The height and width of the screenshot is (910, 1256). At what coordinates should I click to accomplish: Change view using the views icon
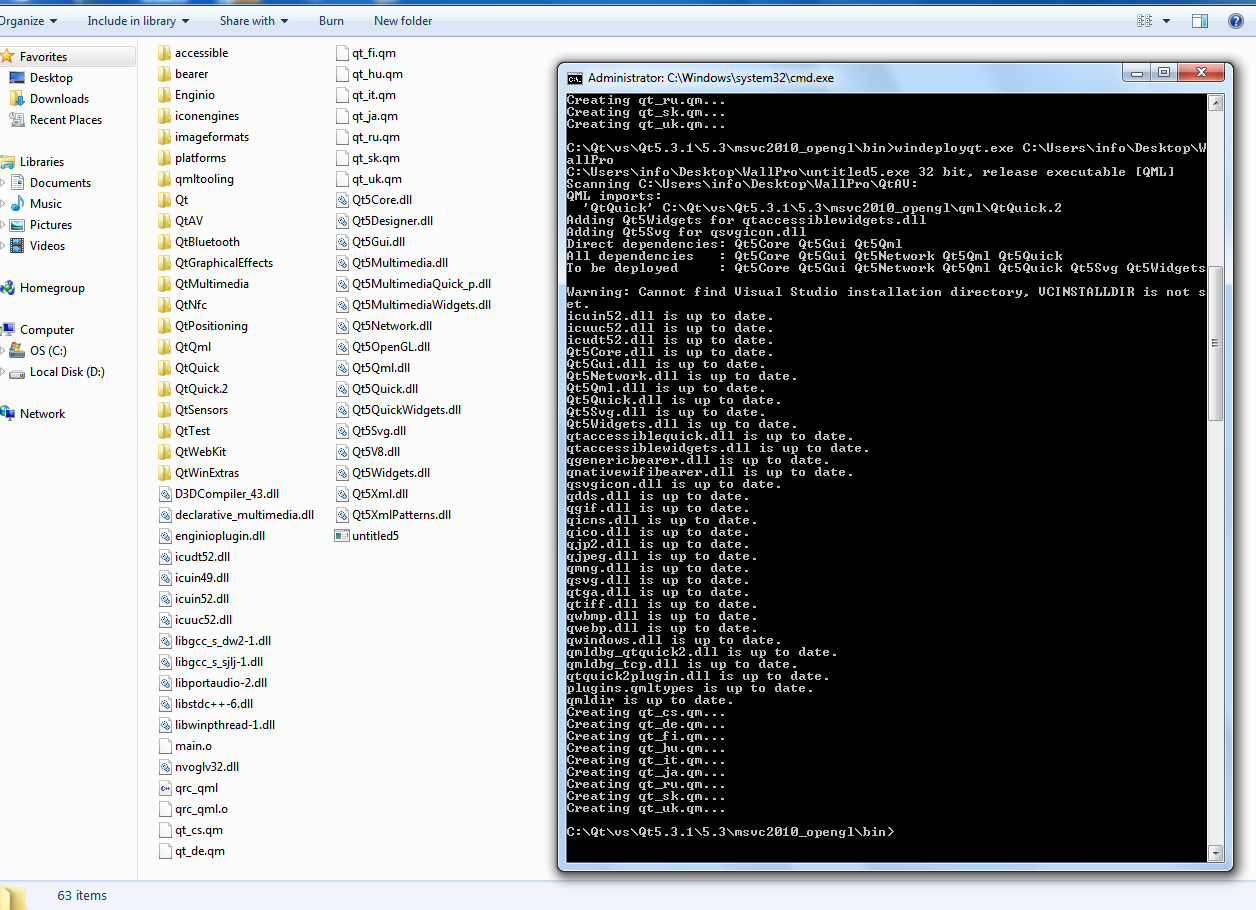coord(1145,20)
